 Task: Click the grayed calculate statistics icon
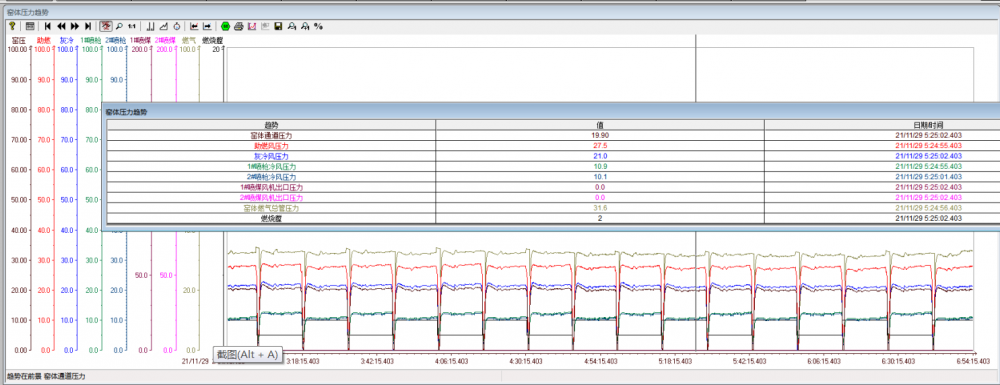(265, 26)
